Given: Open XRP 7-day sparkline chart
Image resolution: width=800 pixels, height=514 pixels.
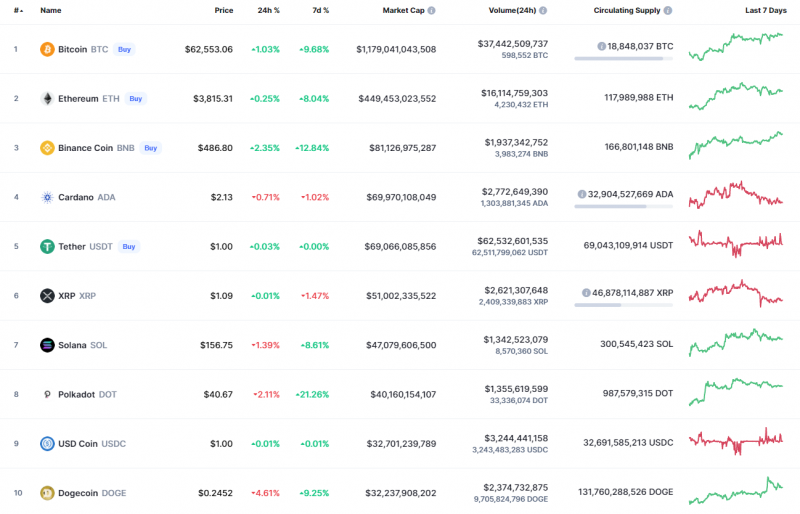Looking at the screenshot, I should tap(736, 293).
